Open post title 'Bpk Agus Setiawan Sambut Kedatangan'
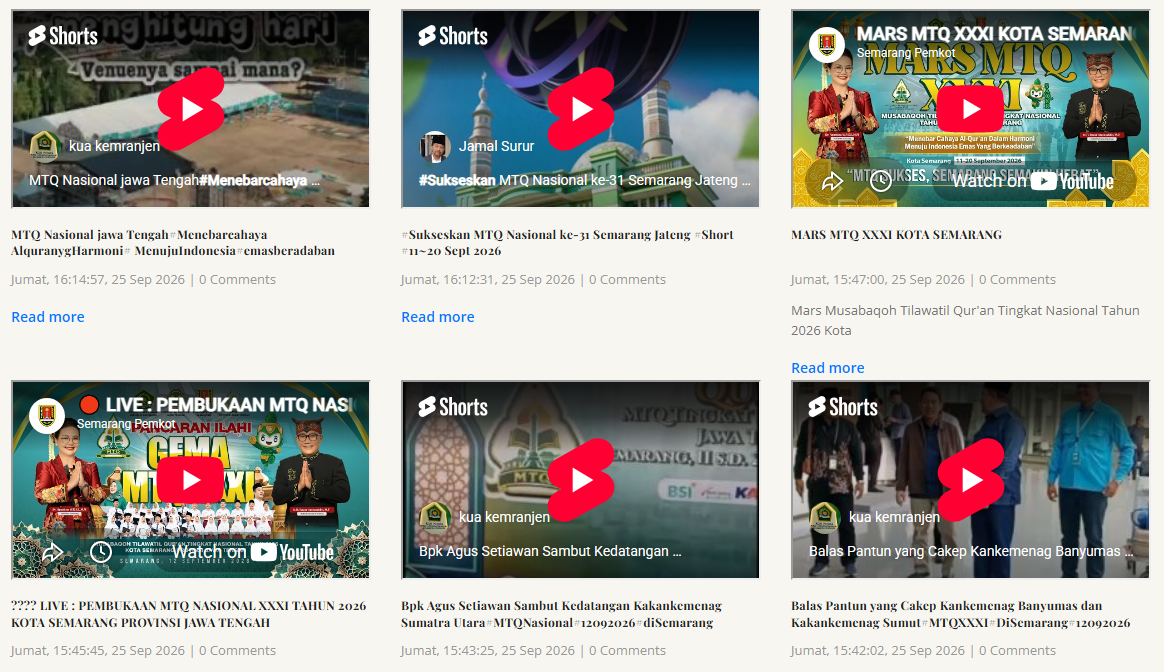 [x=561, y=614]
